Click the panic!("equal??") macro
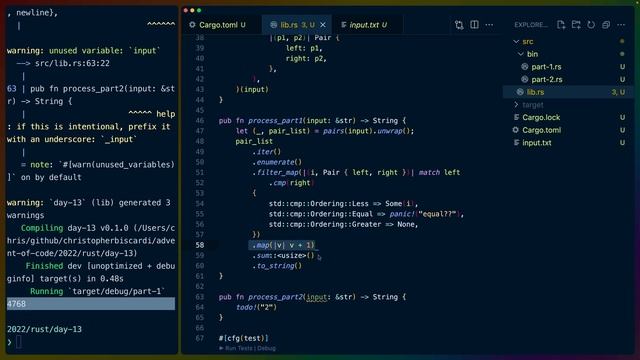 pyautogui.click(x=425, y=214)
